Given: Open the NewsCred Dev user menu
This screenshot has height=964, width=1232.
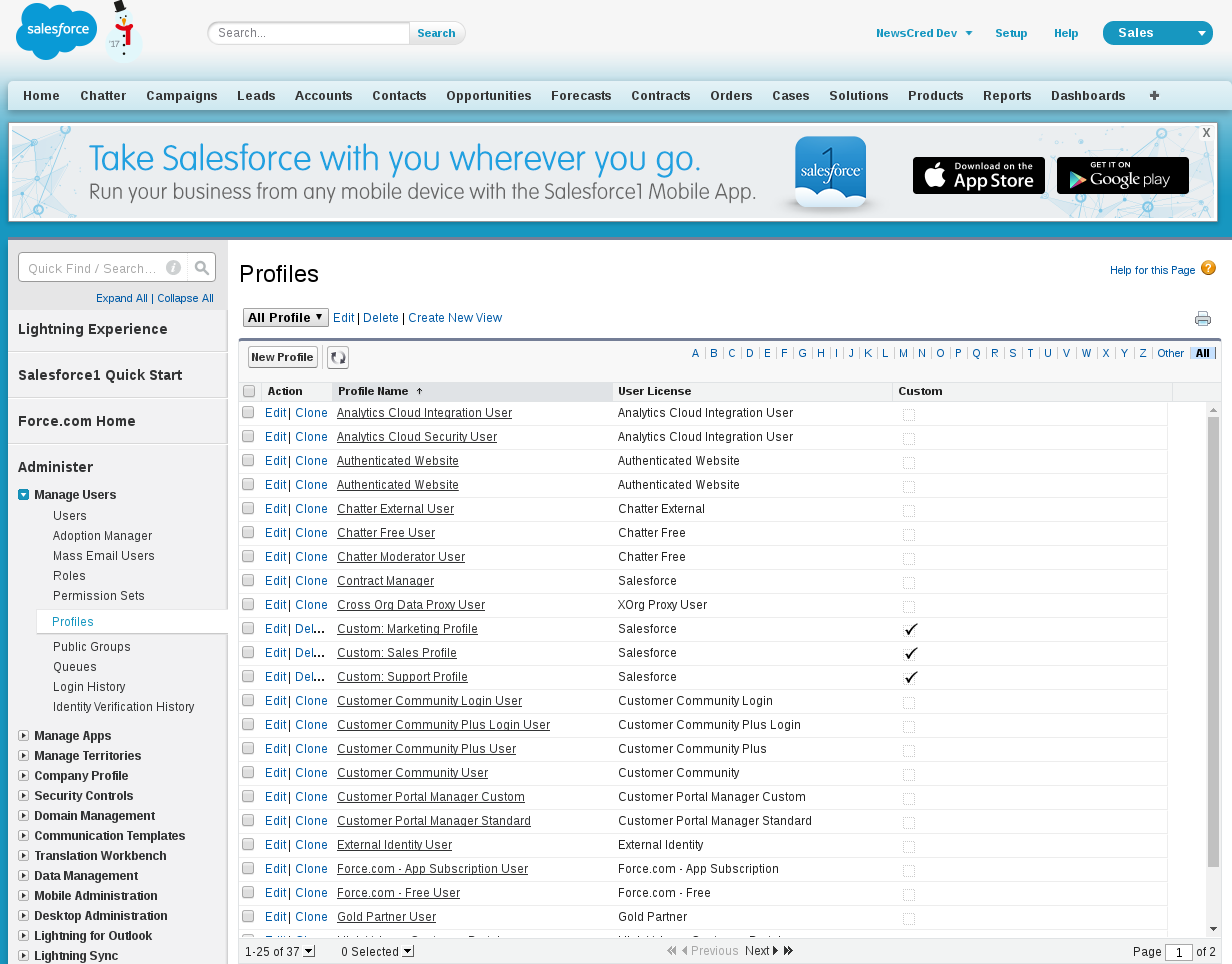Looking at the screenshot, I should (x=924, y=33).
